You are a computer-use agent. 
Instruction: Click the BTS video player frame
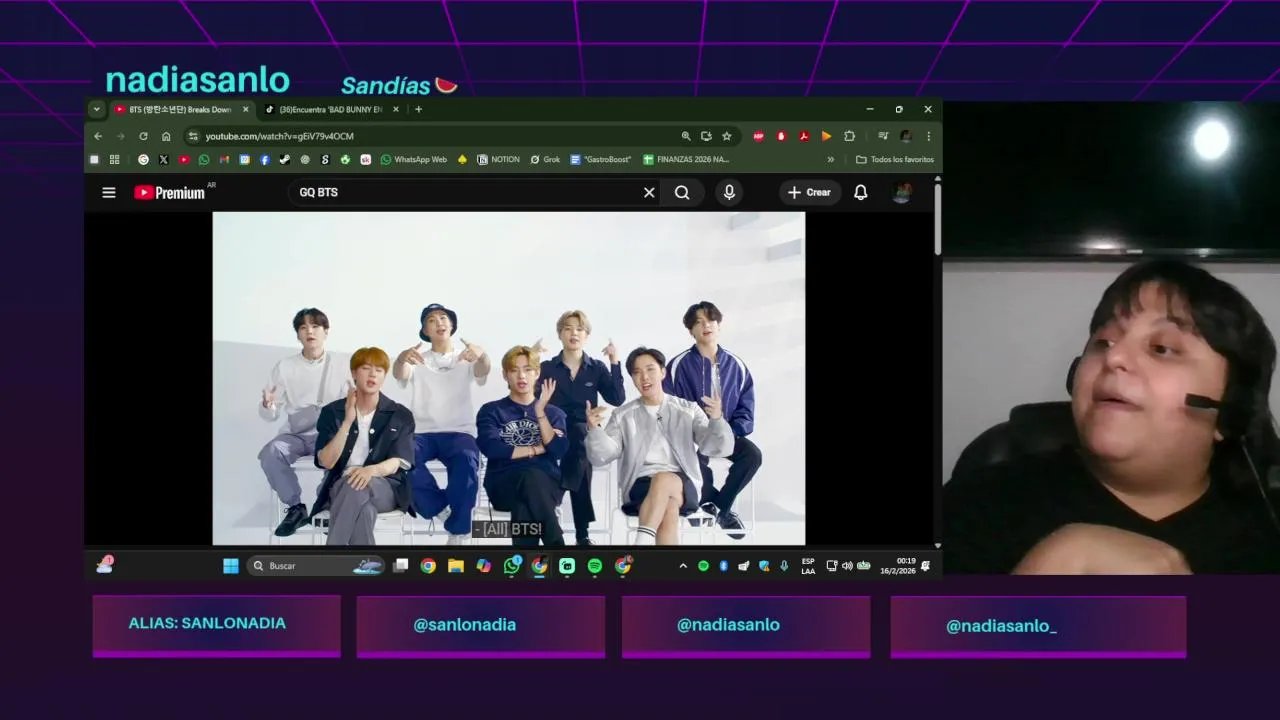509,378
